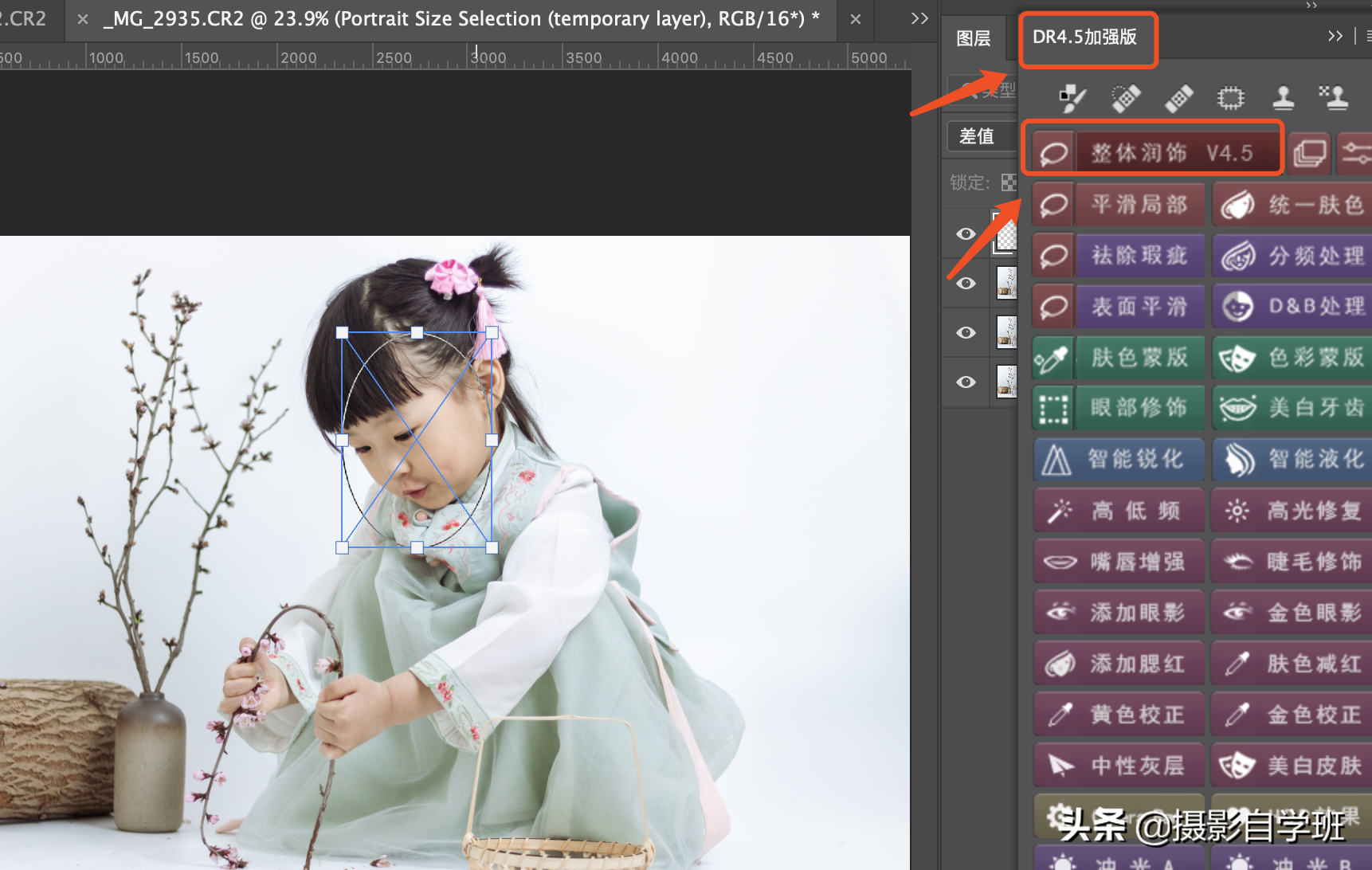Click the dotted-square selection chip icon
Viewport: 1372px width, 870px height.
[x=1230, y=98]
